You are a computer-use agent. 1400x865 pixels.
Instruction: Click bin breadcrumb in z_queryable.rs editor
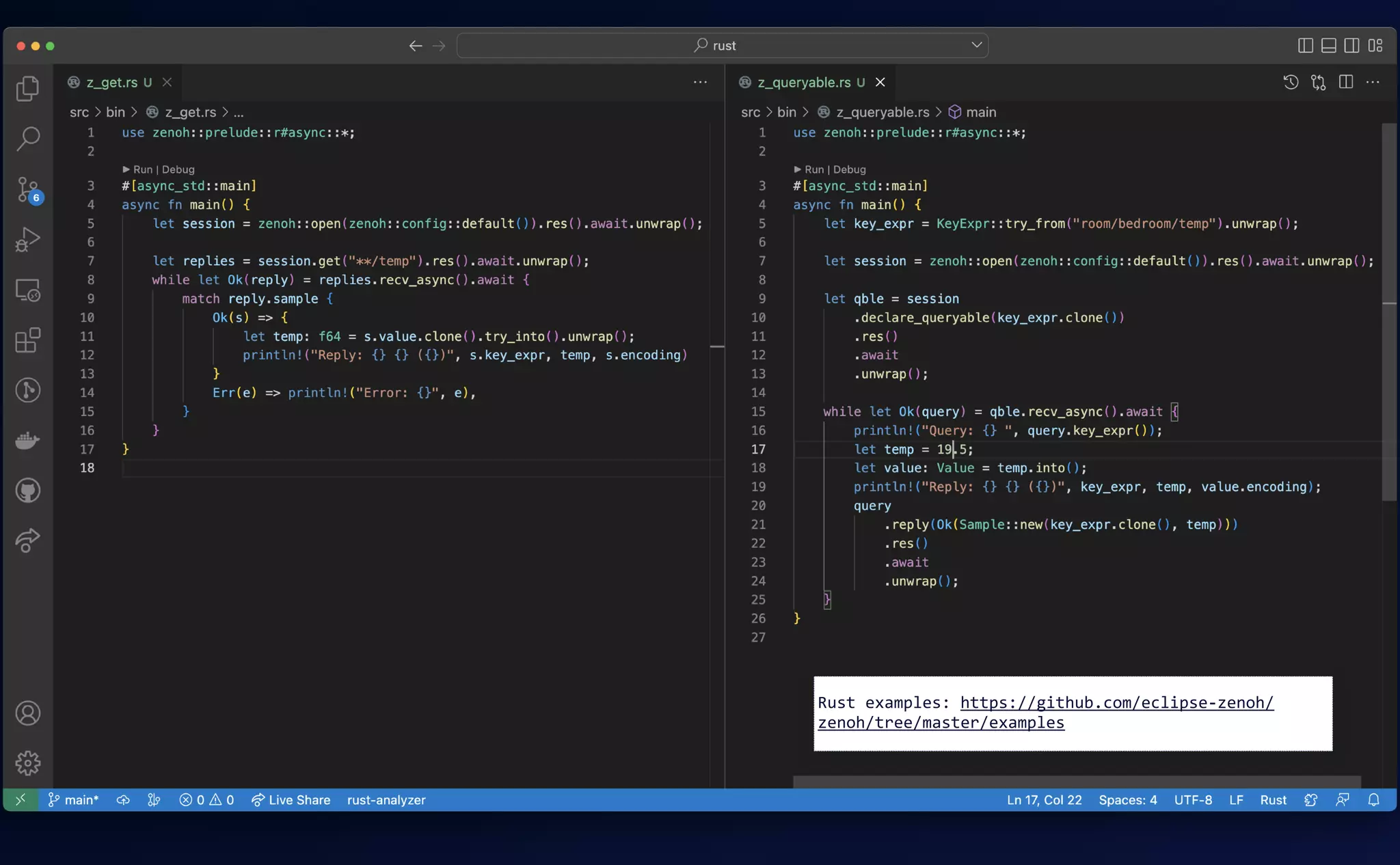click(787, 112)
